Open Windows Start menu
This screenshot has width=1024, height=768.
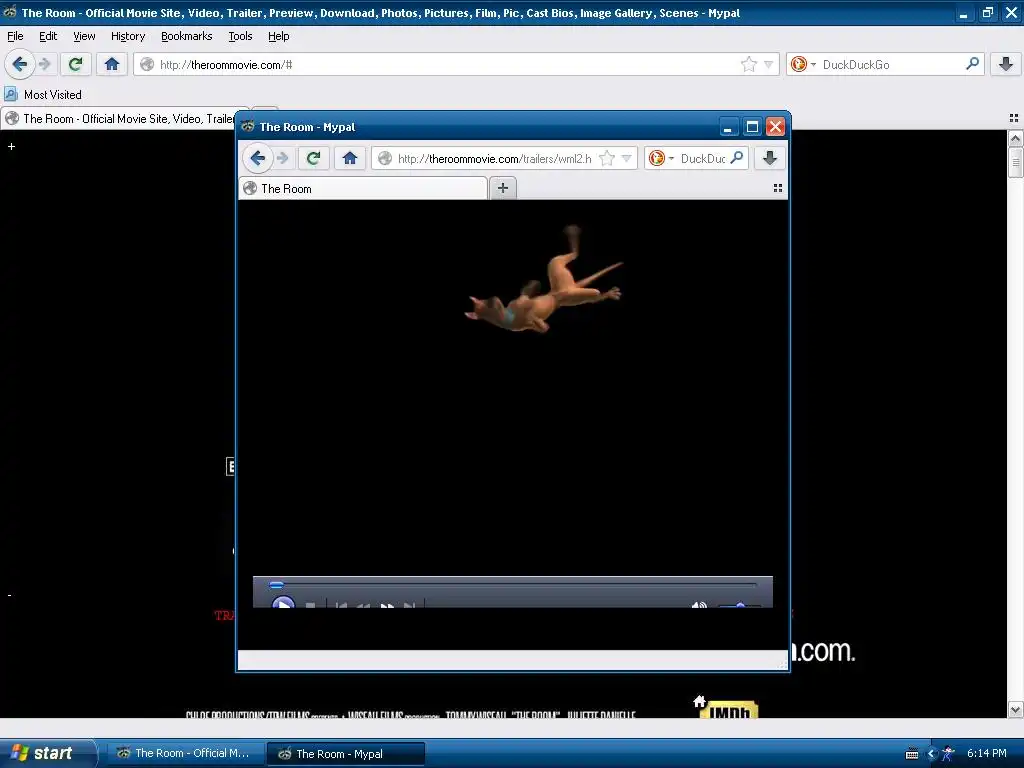click(x=48, y=753)
